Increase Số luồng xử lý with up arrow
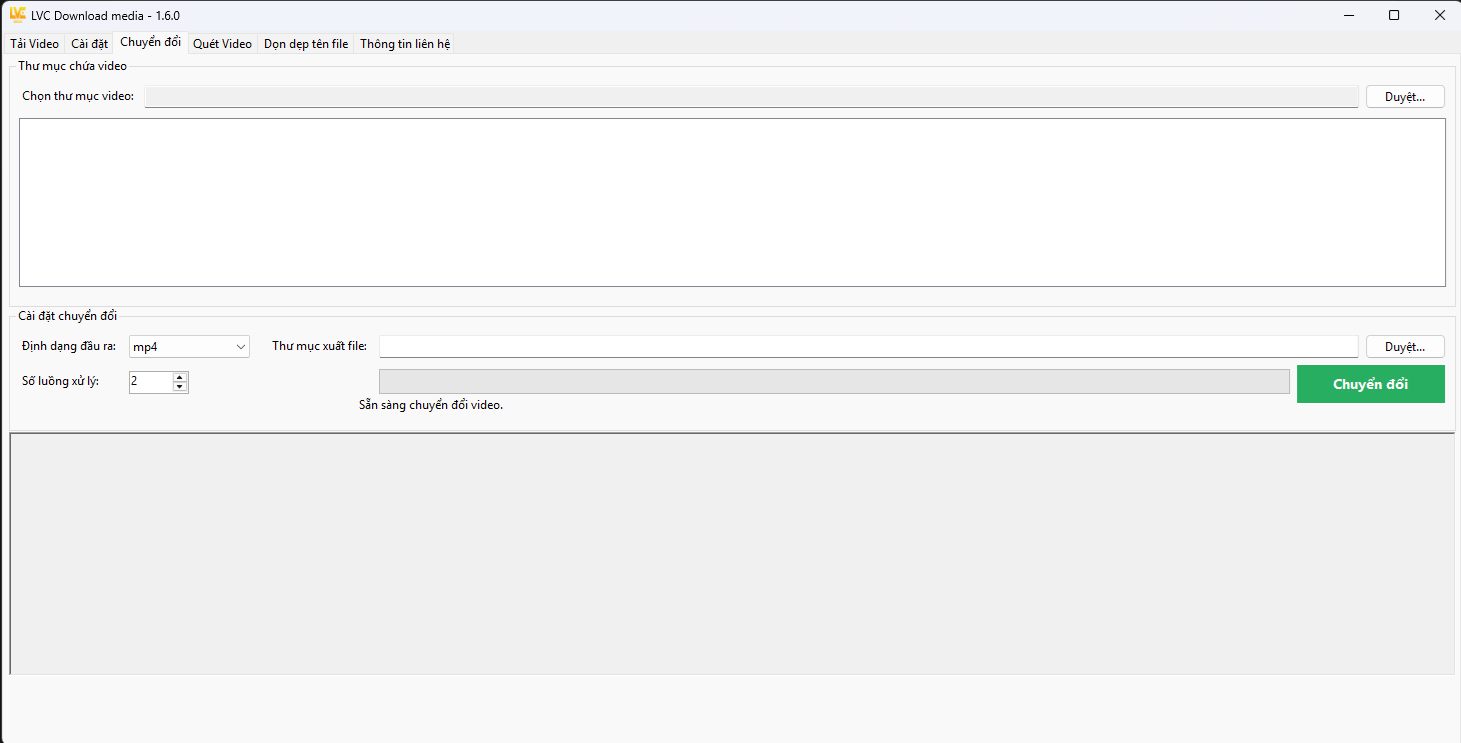 click(x=180, y=377)
